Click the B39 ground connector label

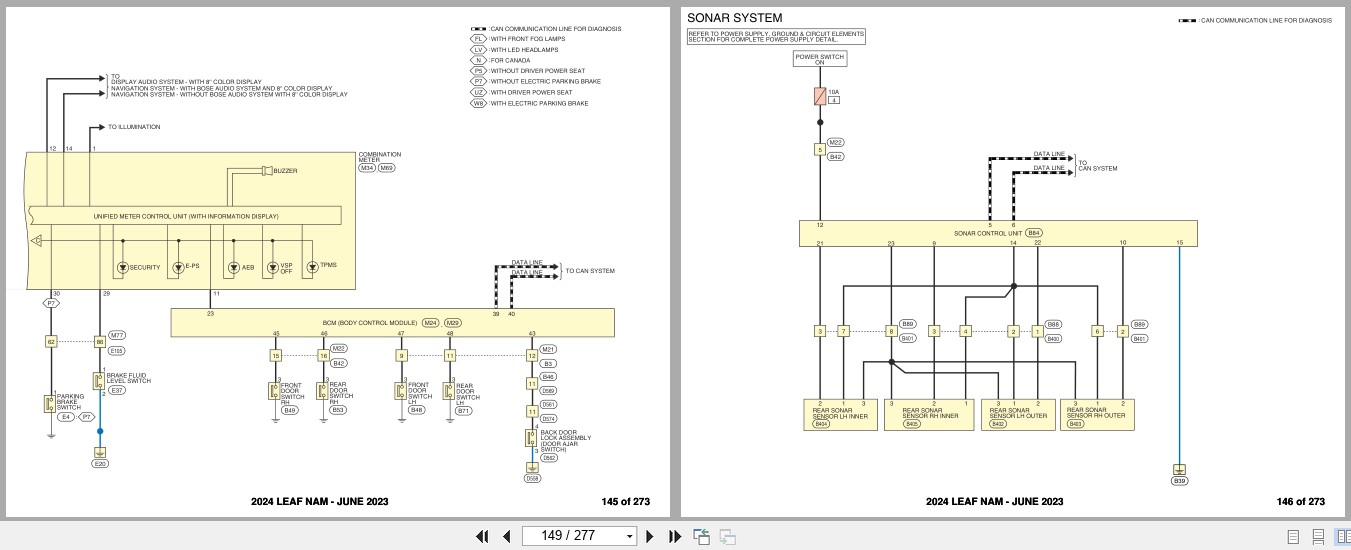[x=1180, y=482]
